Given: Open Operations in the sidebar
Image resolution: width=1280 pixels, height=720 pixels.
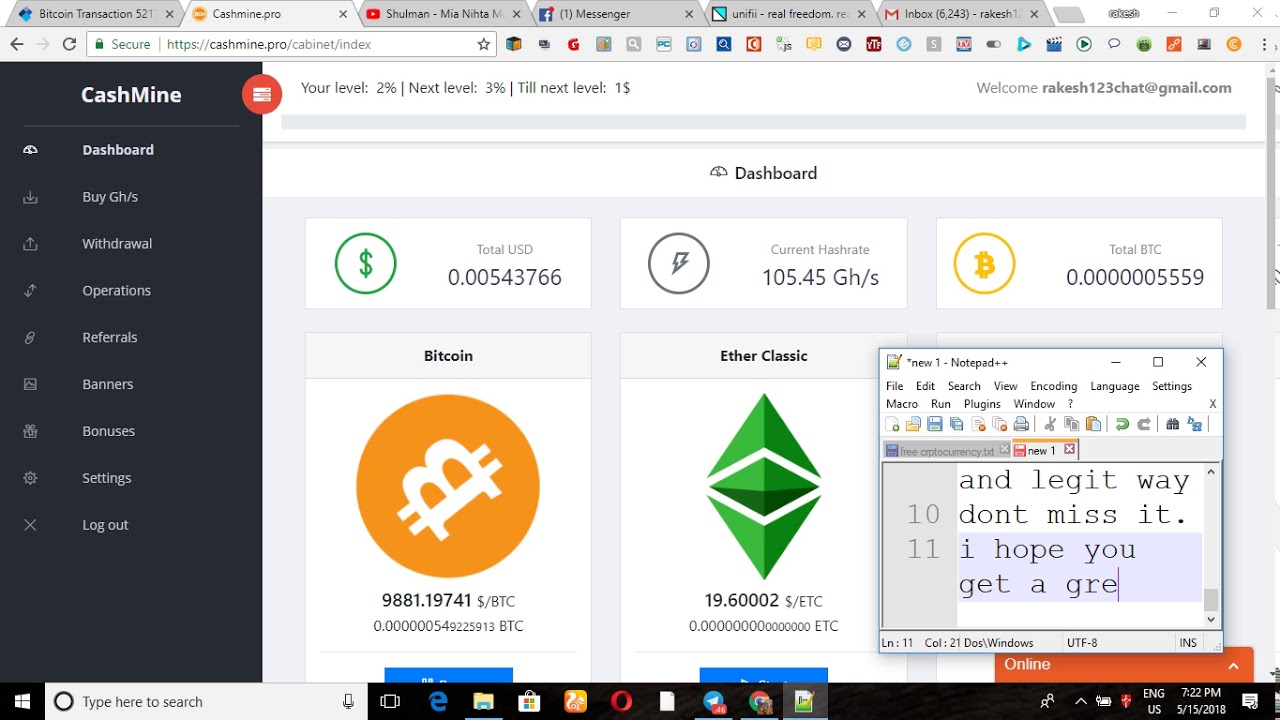Looking at the screenshot, I should [x=116, y=291].
